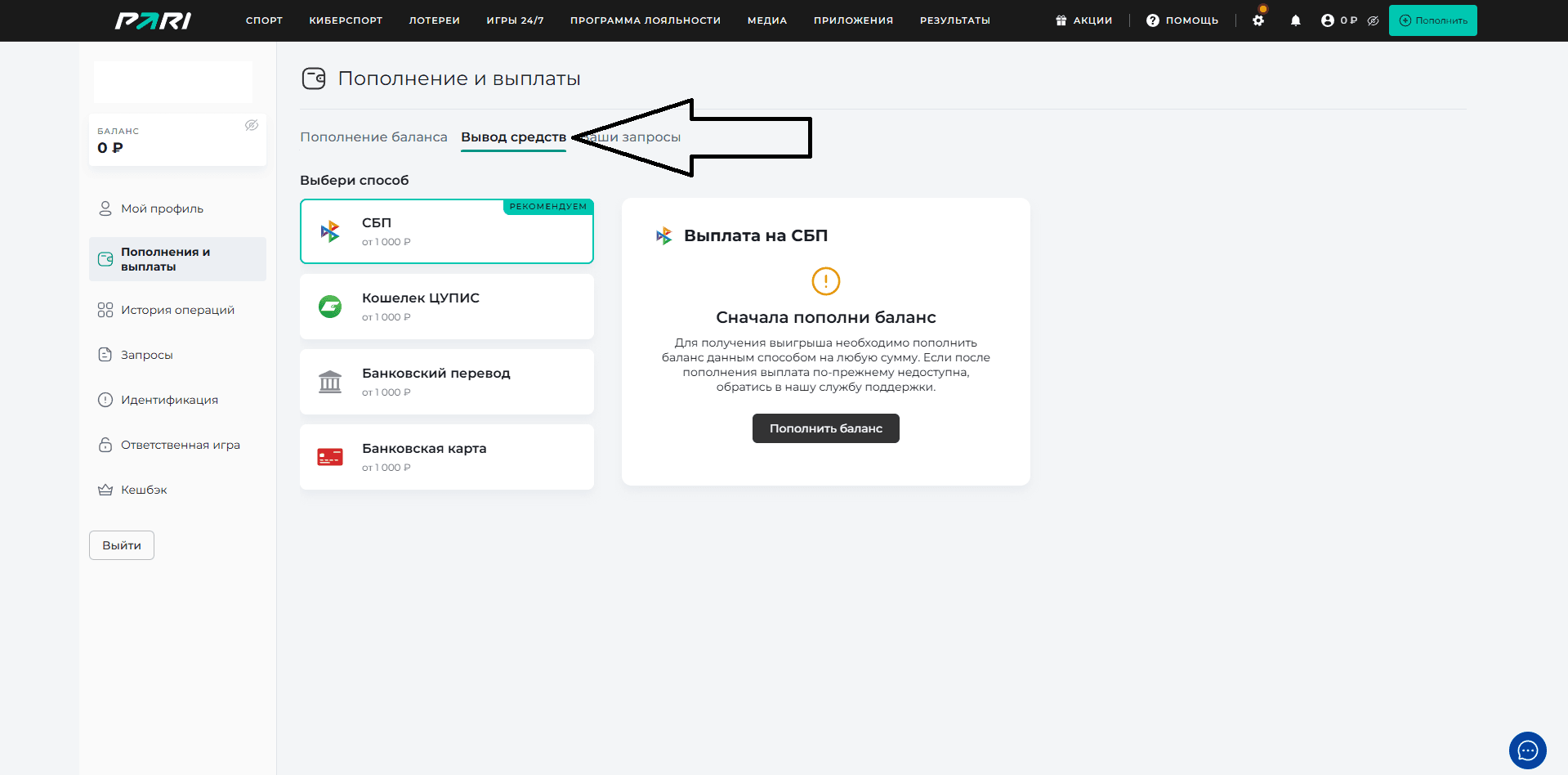Open ПРОГРАММА ЛОЯЛЬНОСТИ menu item
The height and width of the screenshot is (775, 1568).
click(x=646, y=20)
